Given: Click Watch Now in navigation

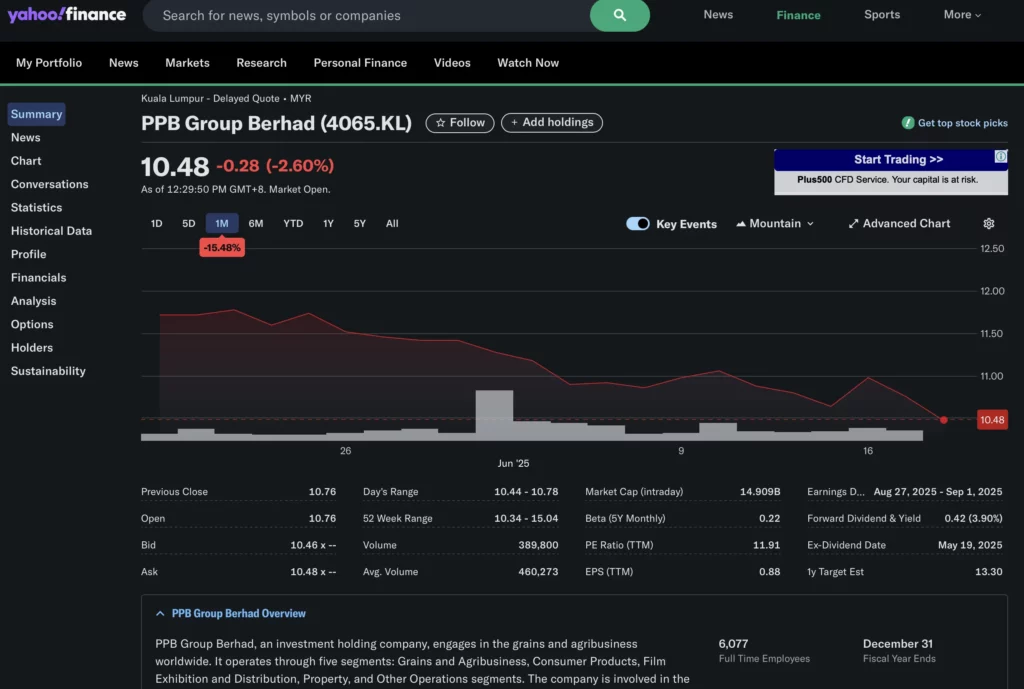Looking at the screenshot, I should pos(528,63).
